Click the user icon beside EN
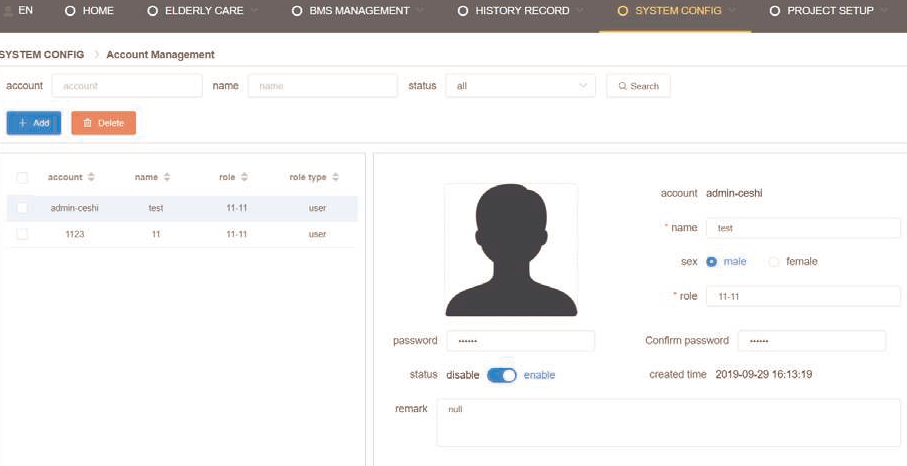This screenshot has width=907, height=466. tap(8, 11)
